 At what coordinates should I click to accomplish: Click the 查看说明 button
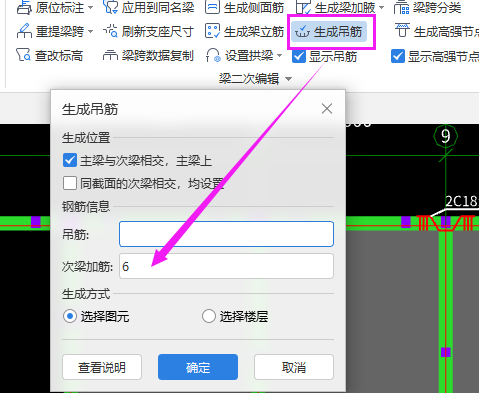[102, 367]
